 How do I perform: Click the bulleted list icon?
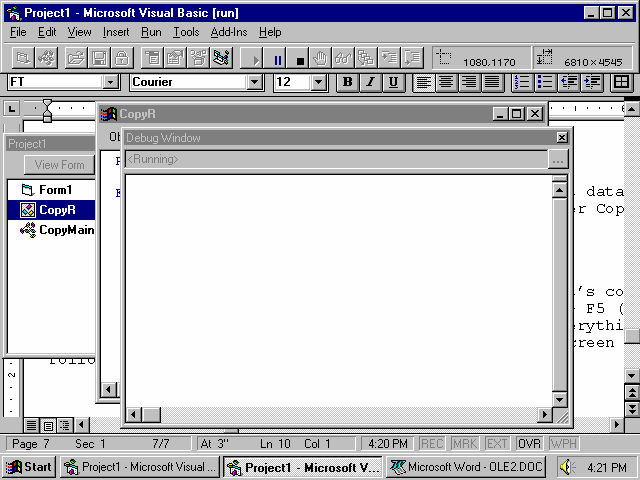point(545,82)
